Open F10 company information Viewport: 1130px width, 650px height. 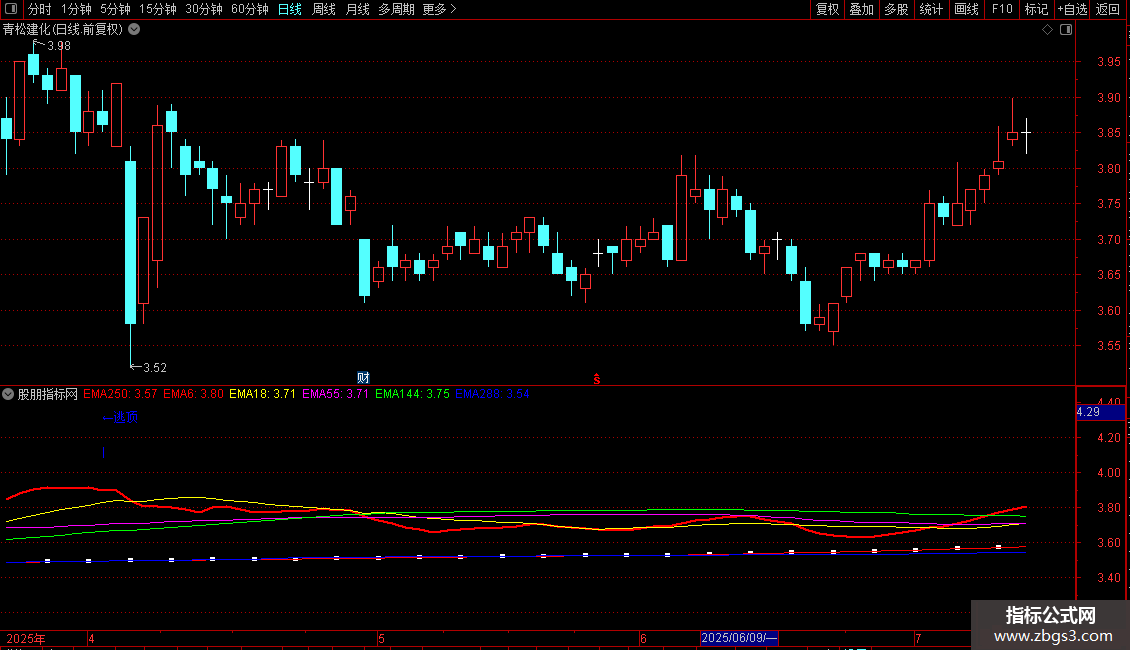tap(1002, 9)
